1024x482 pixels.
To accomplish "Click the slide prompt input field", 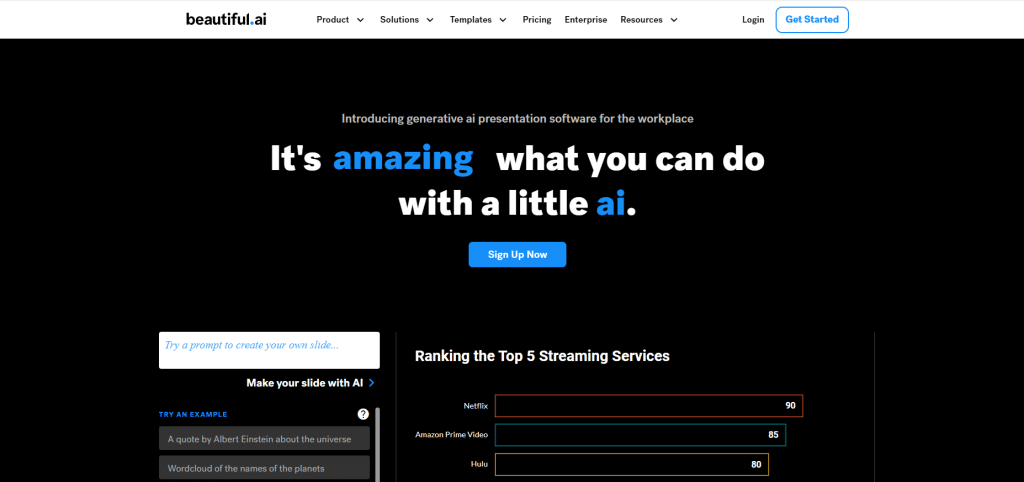I will coord(269,350).
